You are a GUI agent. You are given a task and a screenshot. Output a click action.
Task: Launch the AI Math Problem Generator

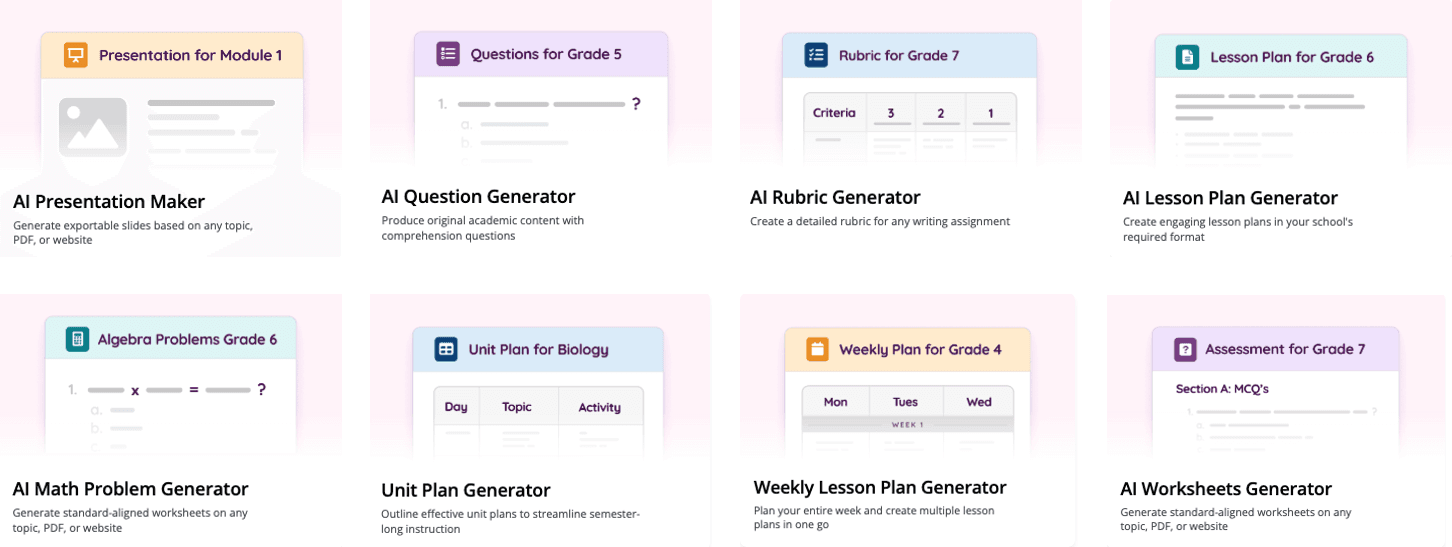(131, 489)
